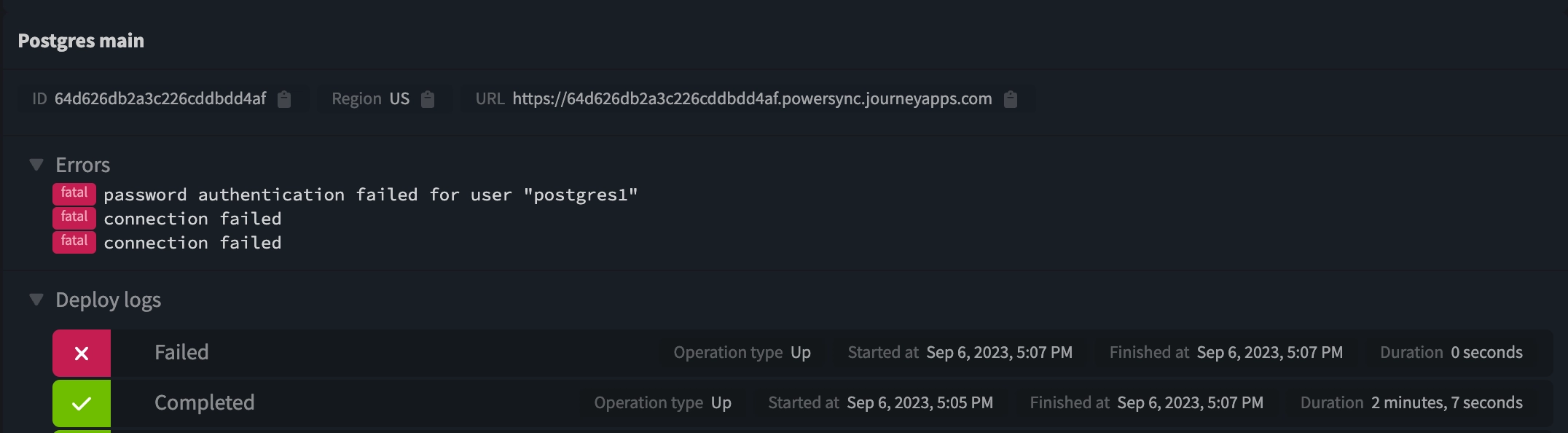The width and height of the screenshot is (1568, 433).
Task: Collapse the Errors section triangle
Action: click(36, 165)
